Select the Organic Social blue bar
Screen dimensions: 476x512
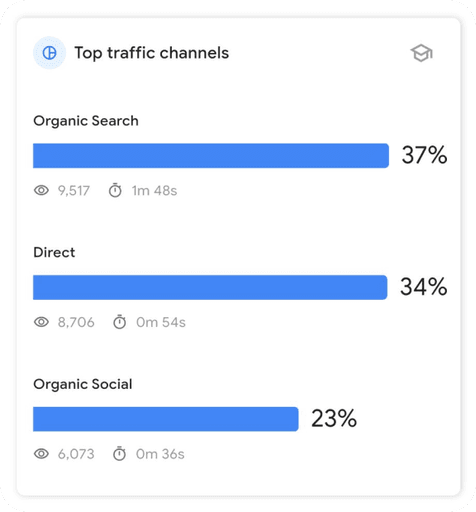[166, 419]
